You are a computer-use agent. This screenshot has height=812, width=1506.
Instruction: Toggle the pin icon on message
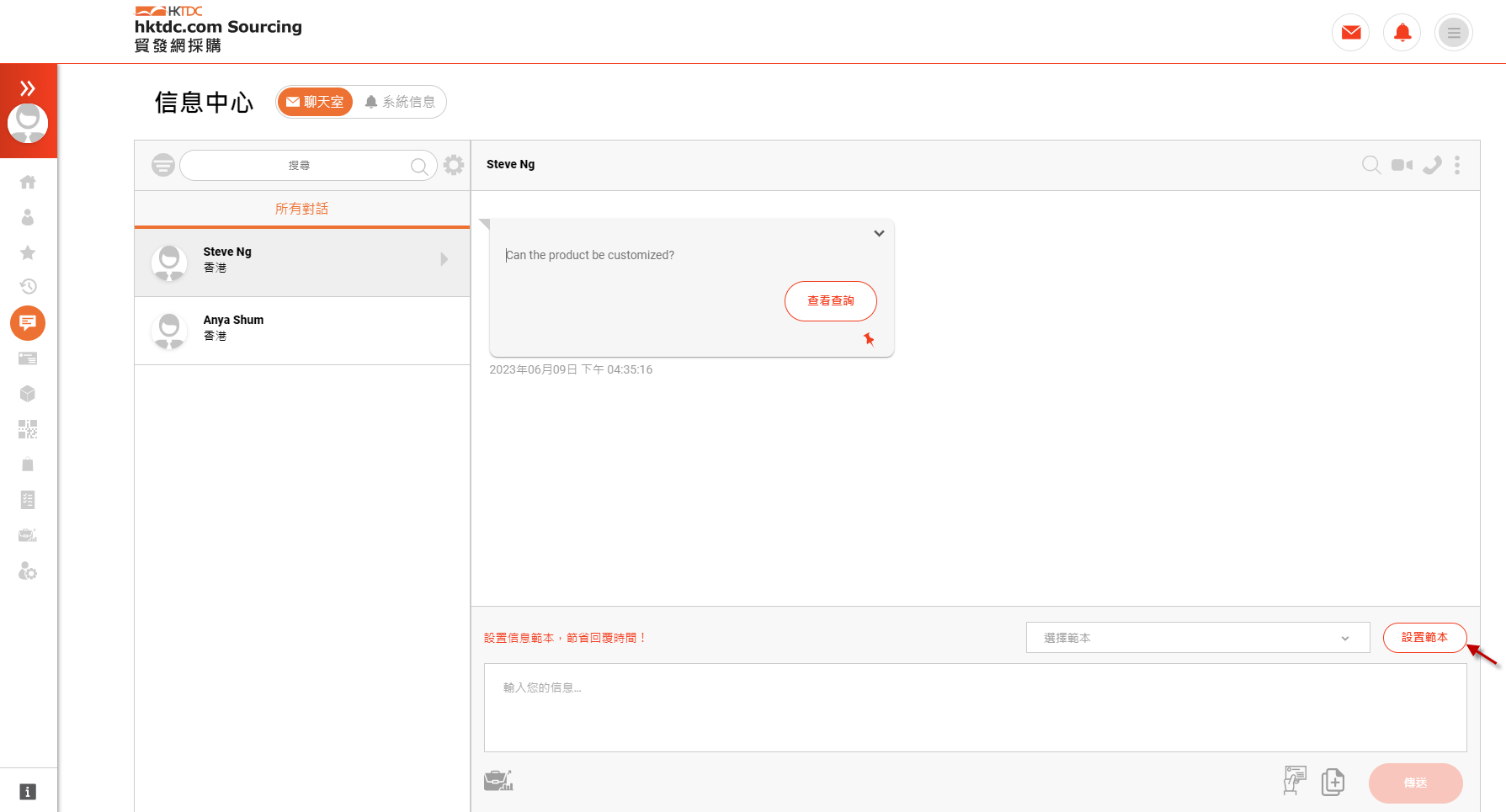tap(869, 339)
